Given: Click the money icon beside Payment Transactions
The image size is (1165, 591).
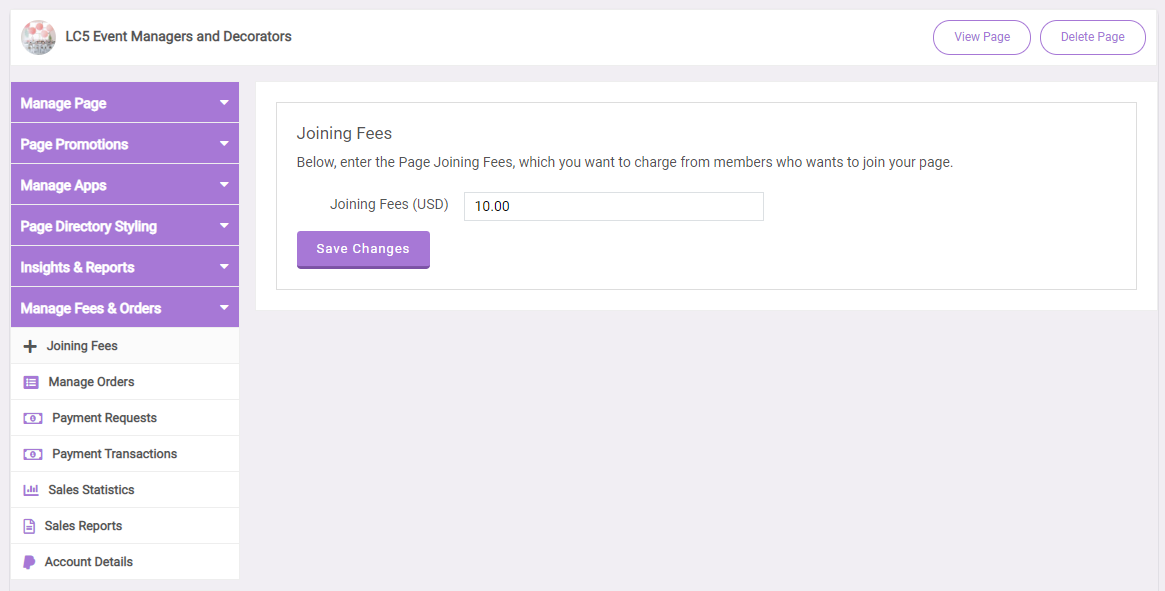Looking at the screenshot, I should coord(33,454).
